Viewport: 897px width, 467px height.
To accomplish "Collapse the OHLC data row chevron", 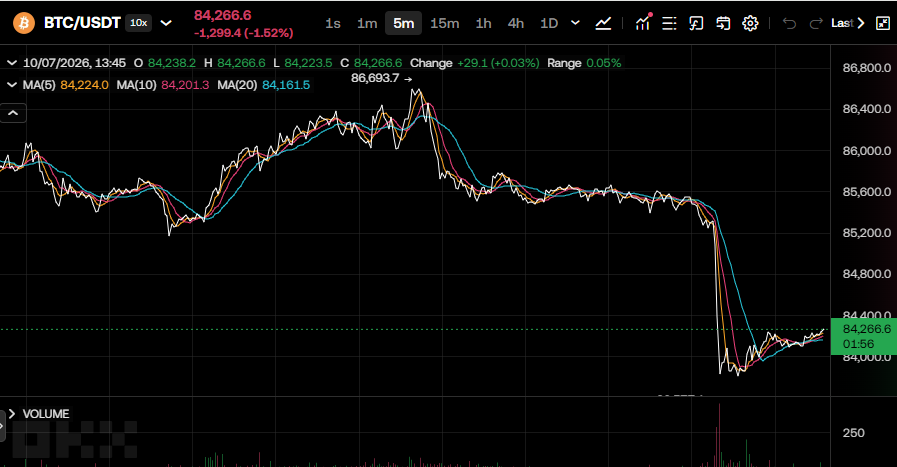I will 11,63.
